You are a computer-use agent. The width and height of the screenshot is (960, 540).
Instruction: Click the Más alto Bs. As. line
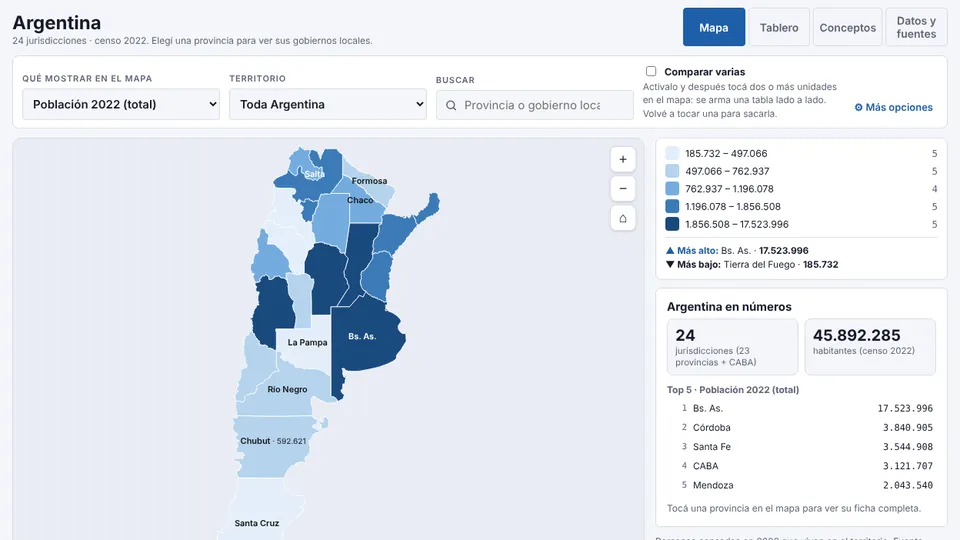click(737, 250)
